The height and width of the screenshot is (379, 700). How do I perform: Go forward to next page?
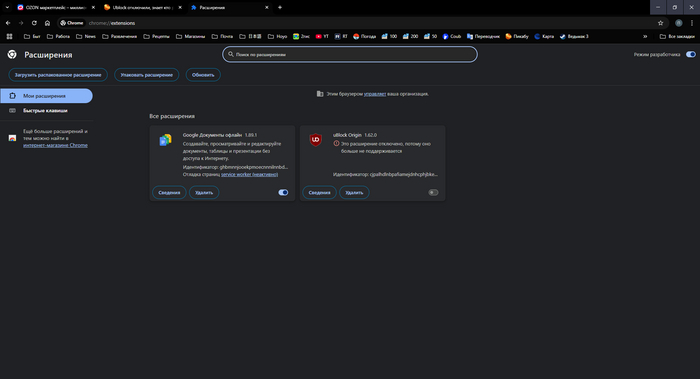click(21, 23)
